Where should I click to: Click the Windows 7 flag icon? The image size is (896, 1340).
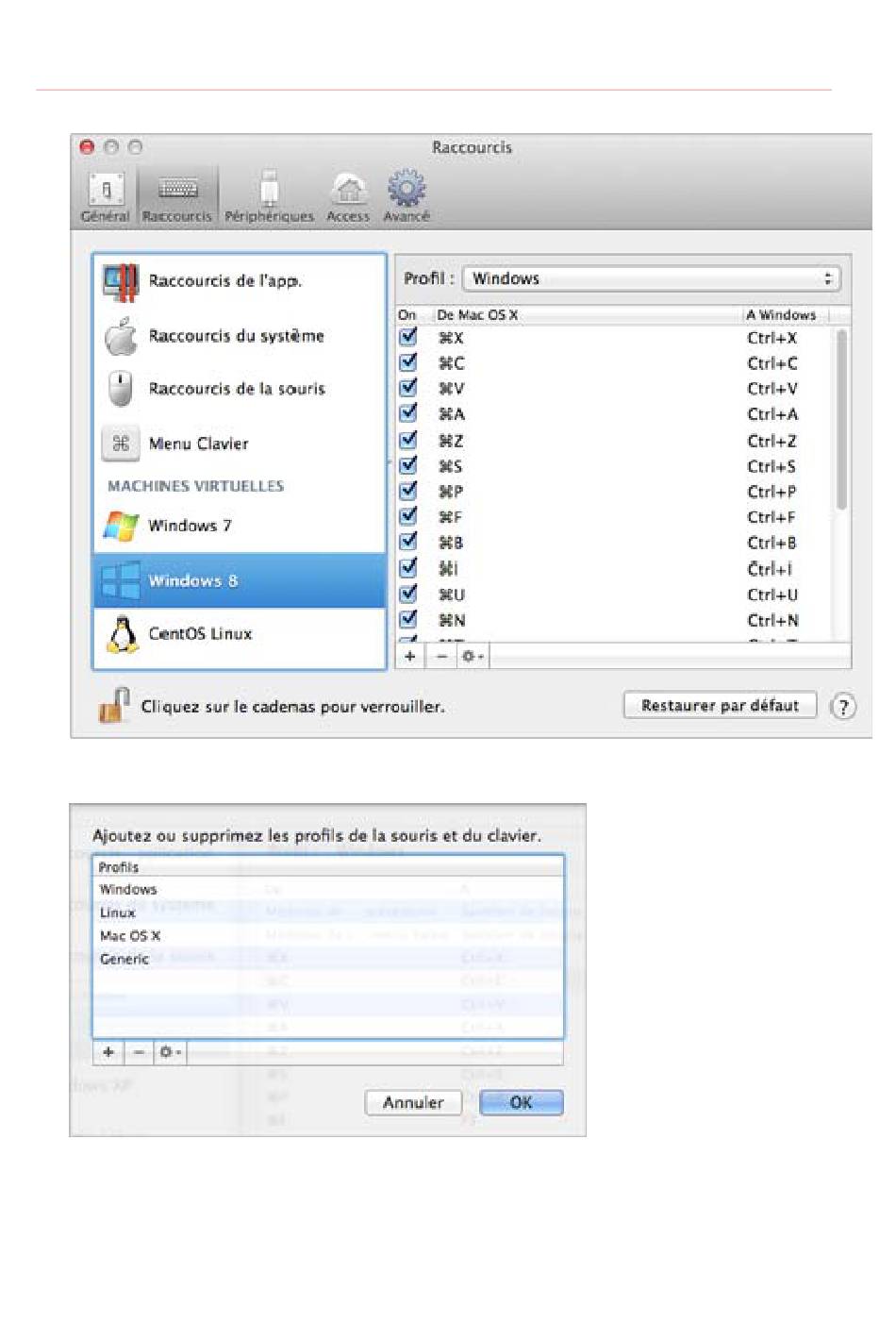pos(121,527)
